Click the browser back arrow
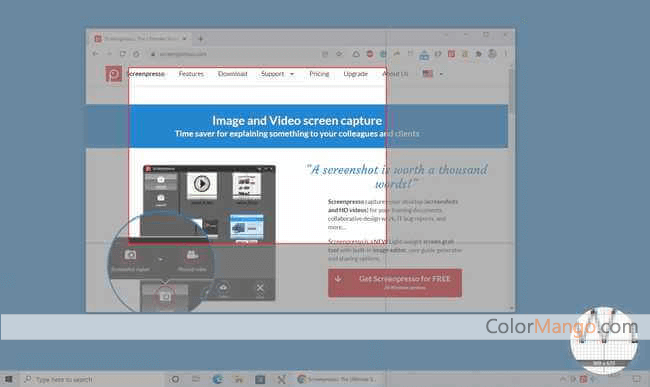 (95, 53)
